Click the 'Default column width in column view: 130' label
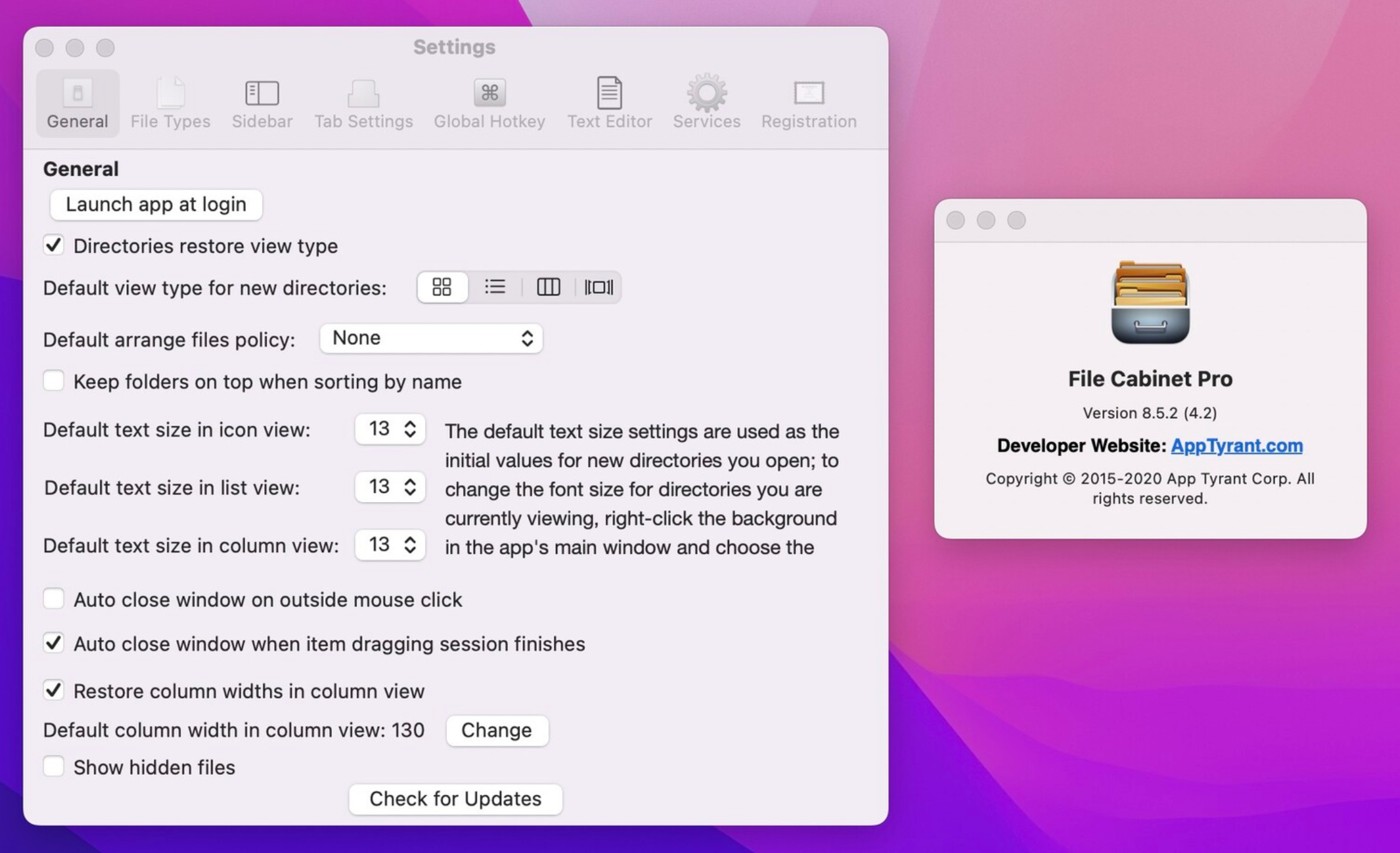This screenshot has height=853, width=1400. coord(234,730)
